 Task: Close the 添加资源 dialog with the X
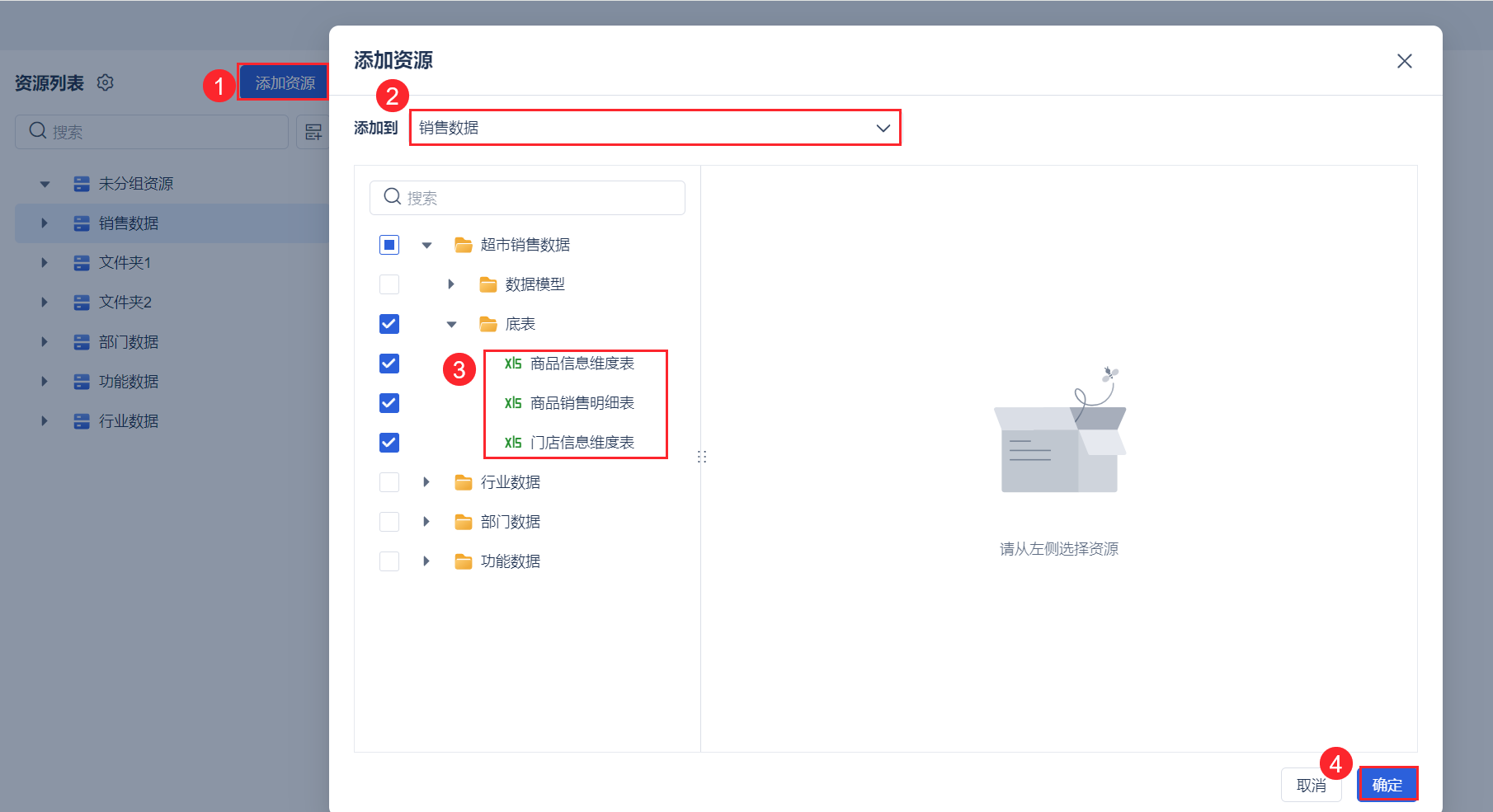pos(1405,61)
